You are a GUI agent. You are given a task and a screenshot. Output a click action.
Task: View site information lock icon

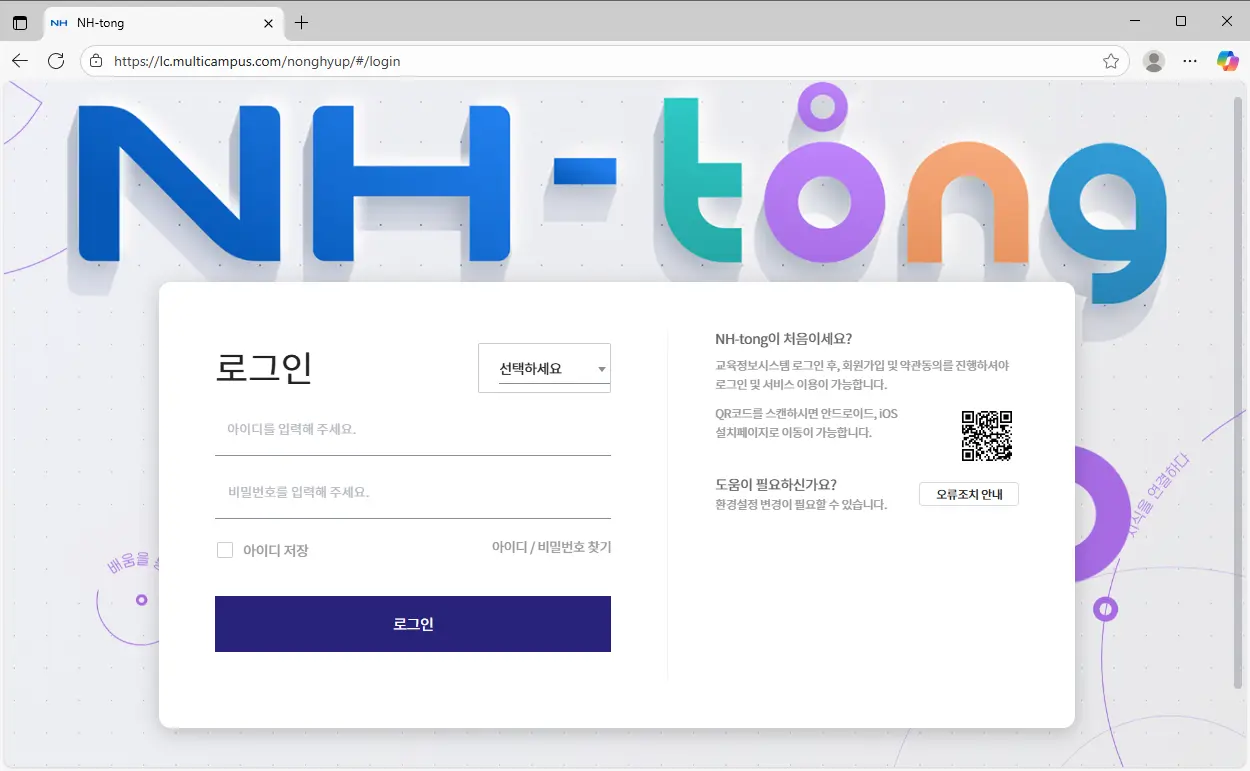pos(96,61)
